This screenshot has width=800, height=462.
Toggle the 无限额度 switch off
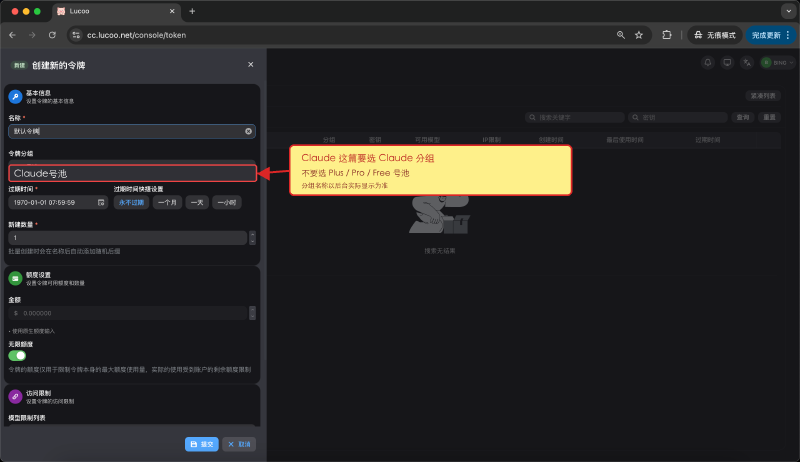[x=17, y=355]
